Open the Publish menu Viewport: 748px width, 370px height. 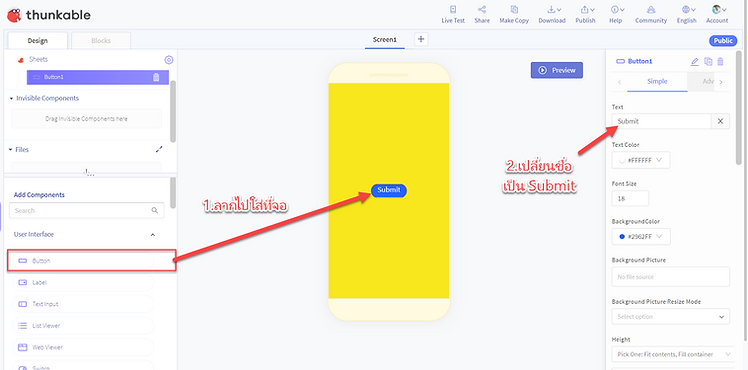585,14
